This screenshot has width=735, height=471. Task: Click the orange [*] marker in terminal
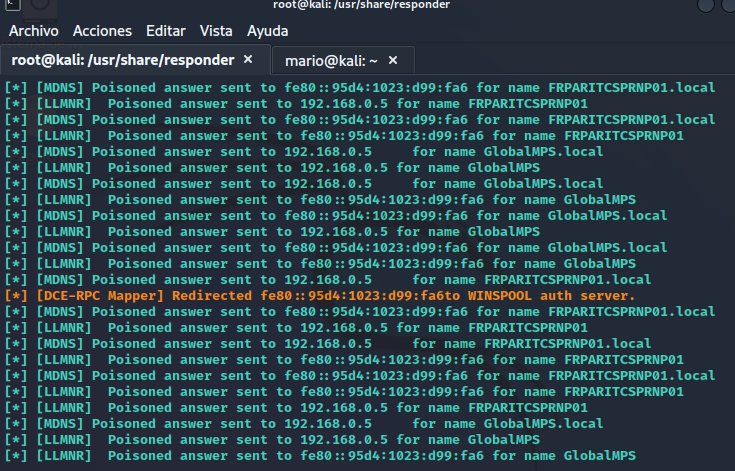point(16,296)
